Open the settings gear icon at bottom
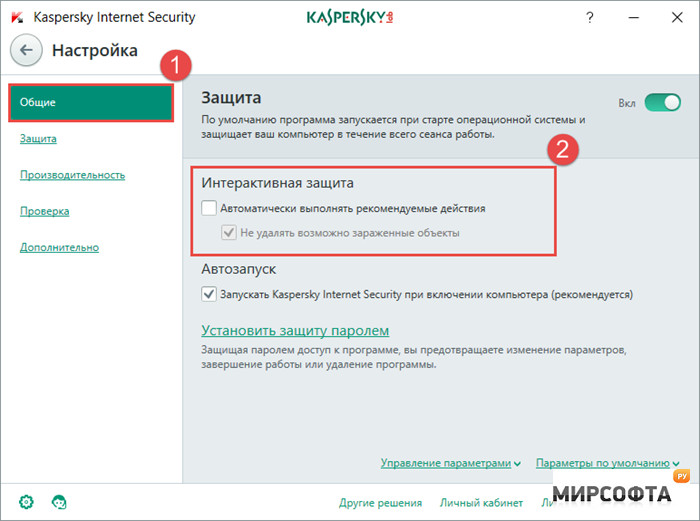This screenshot has height=521, width=700. [x=26, y=502]
